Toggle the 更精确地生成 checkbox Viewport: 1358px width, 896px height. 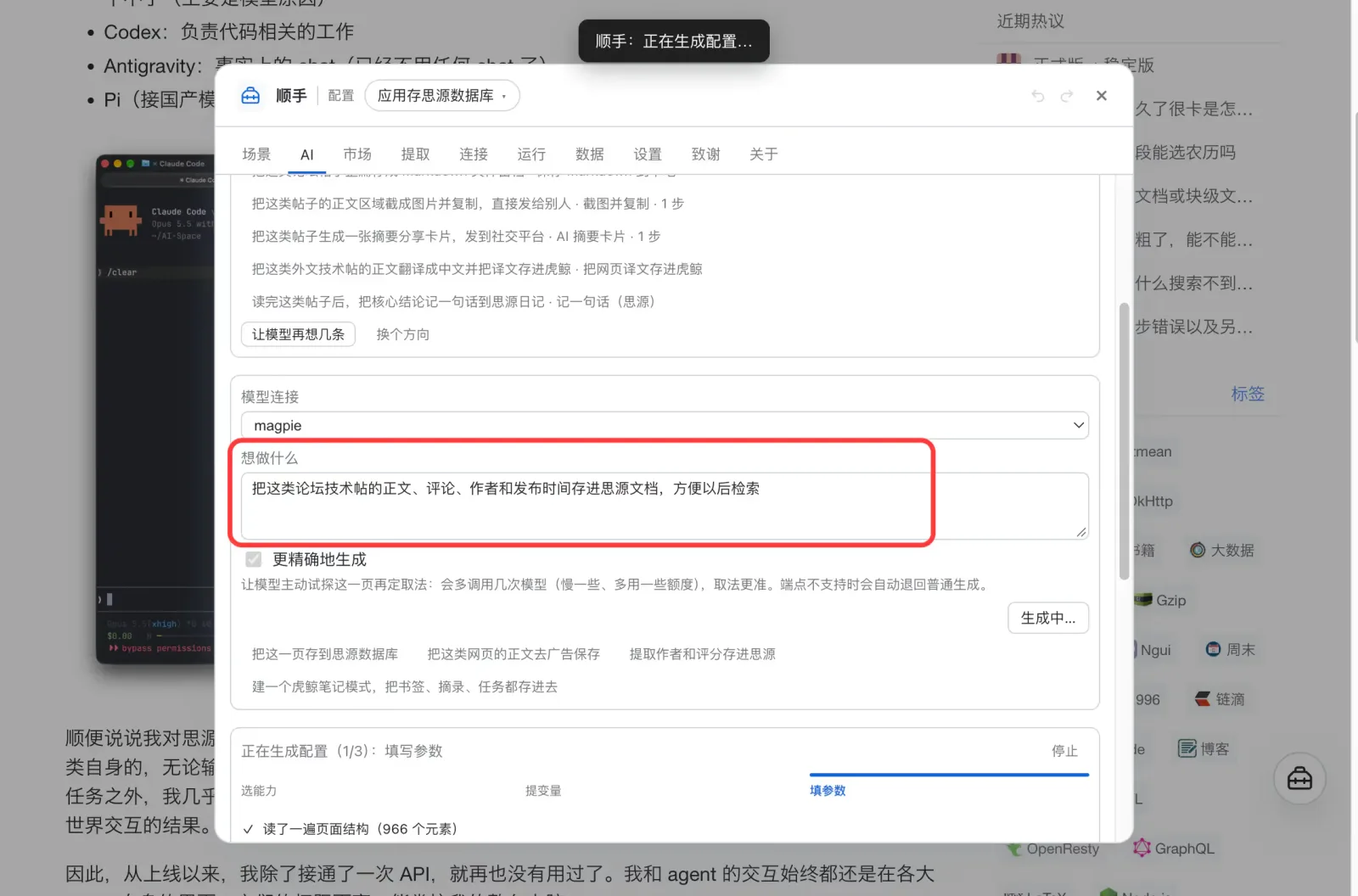(x=253, y=559)
